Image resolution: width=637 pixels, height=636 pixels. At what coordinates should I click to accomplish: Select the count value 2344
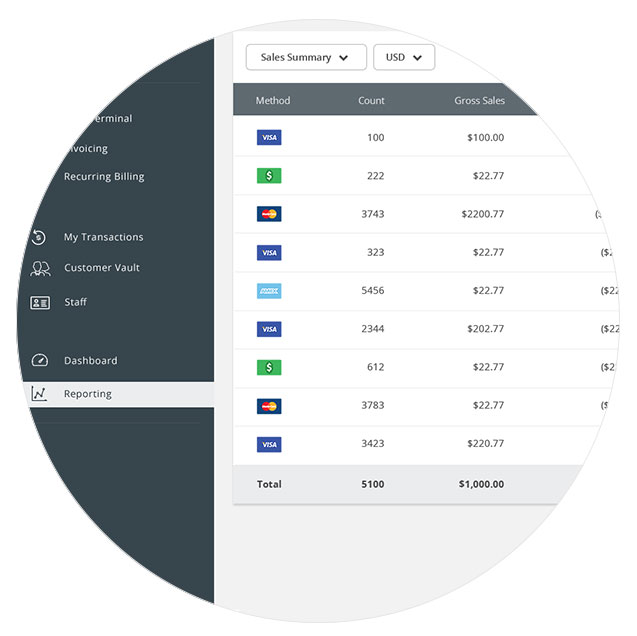pyautogui.click(x=373, y=329)
